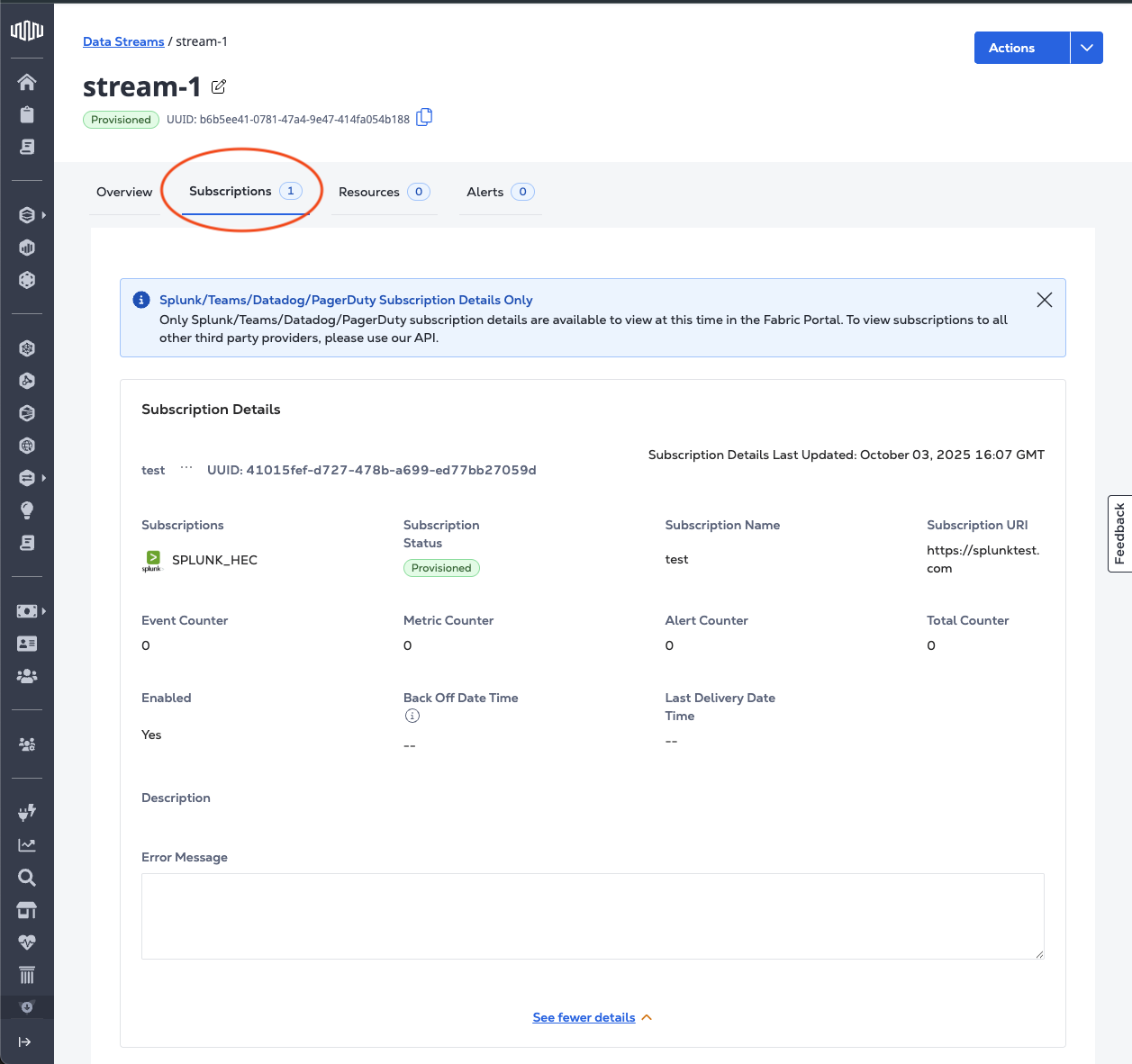Click the line chart analytics icon in sidebar
Screen dimensions: 1132x1064
(27, 845)
